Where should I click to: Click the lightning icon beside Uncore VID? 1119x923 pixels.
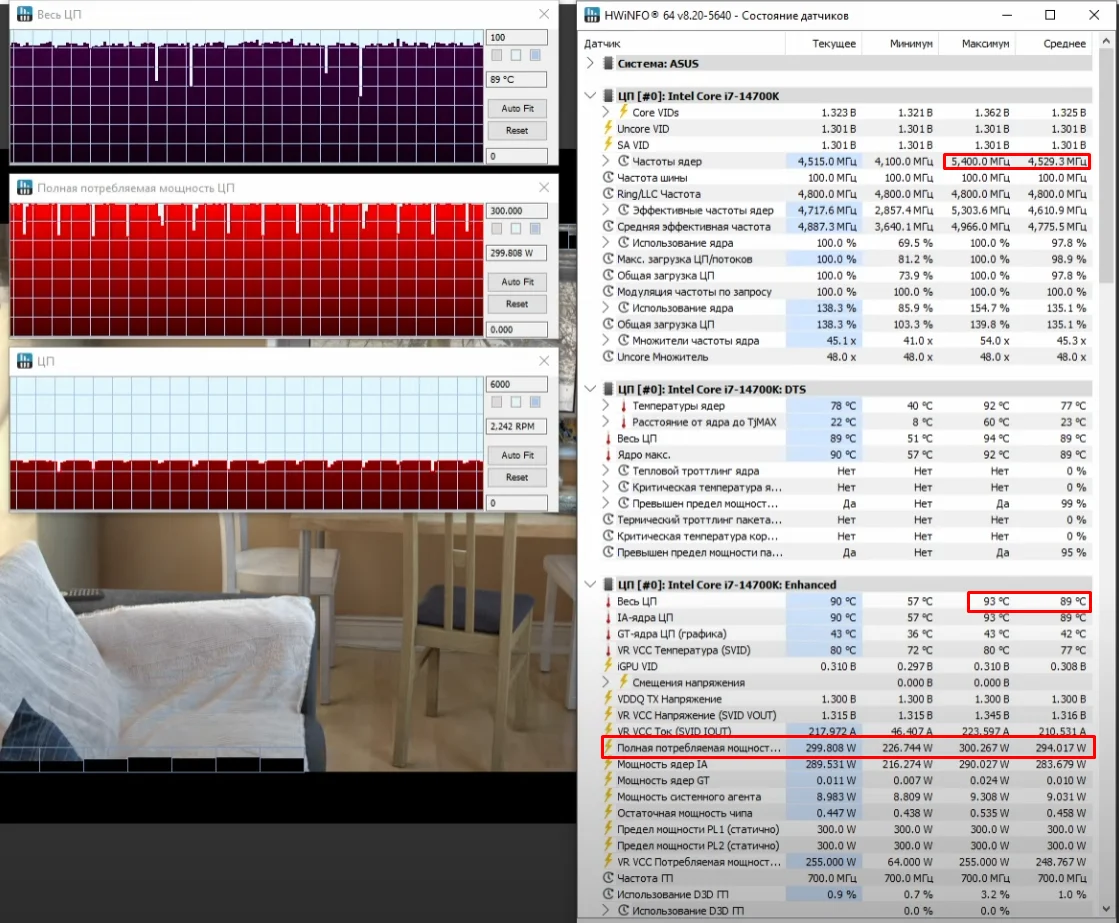click(x=608, y=128)
